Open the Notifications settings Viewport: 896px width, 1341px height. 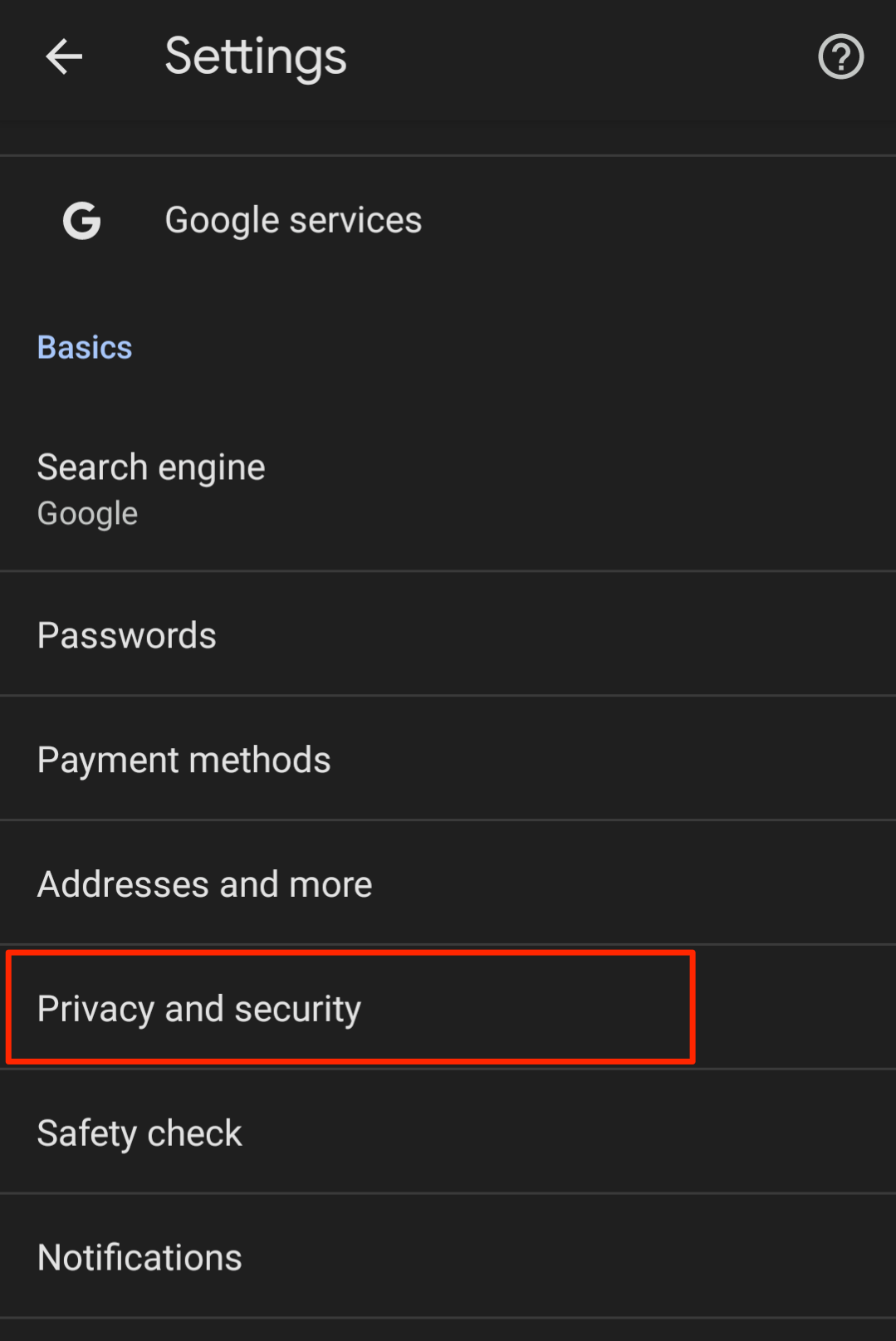[x=139, y=1256]
